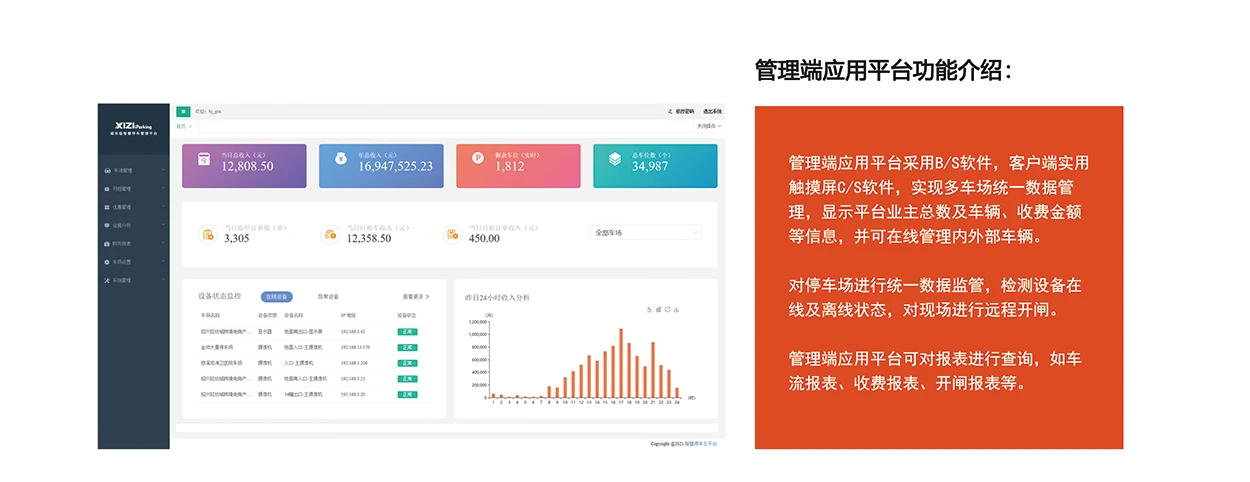Select the 首页 tab
This screenshot has width=1250, height=482.
pyautogui.click(x=181, y=126)
